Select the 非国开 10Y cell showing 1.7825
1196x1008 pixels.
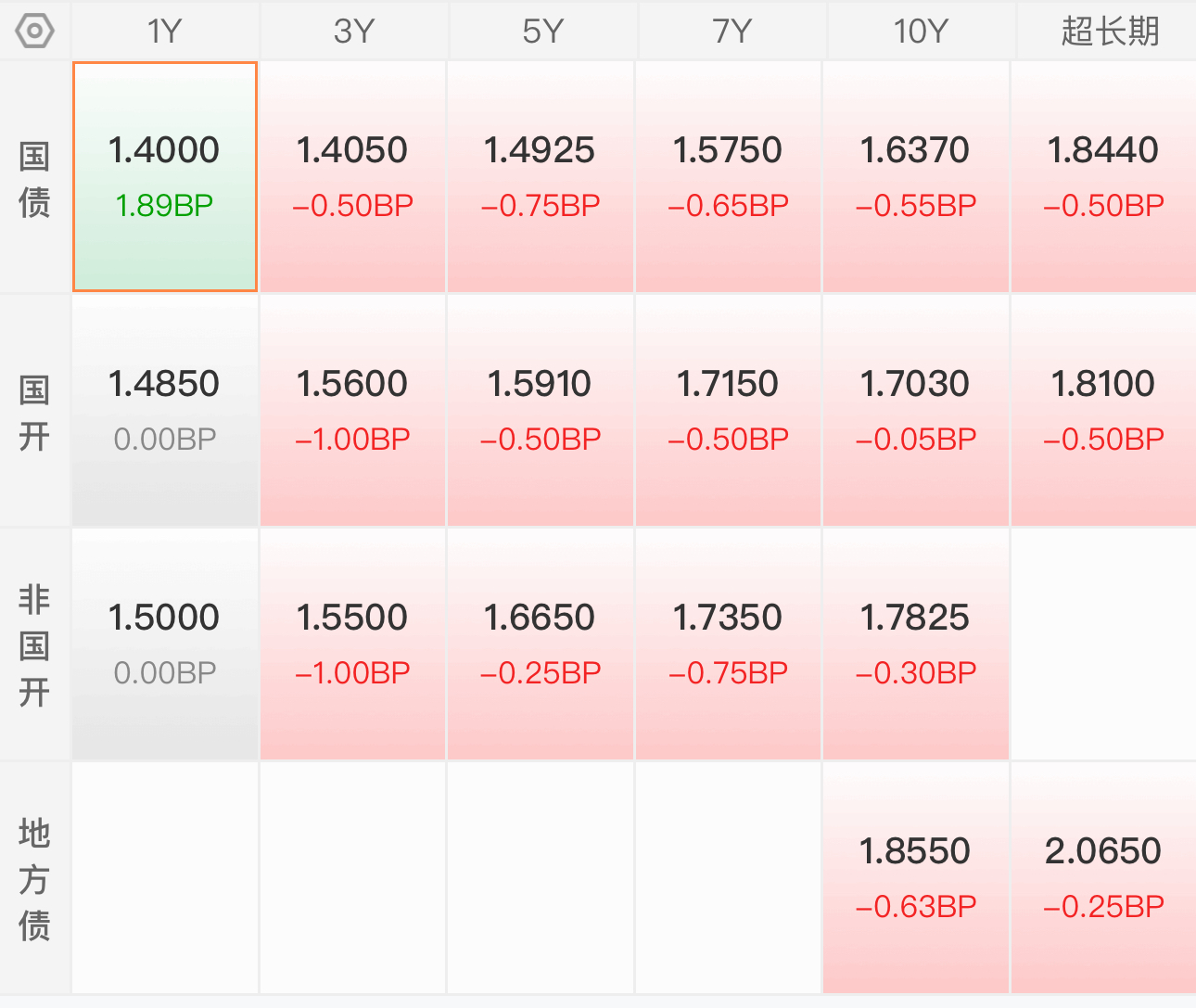coord(916,644)
